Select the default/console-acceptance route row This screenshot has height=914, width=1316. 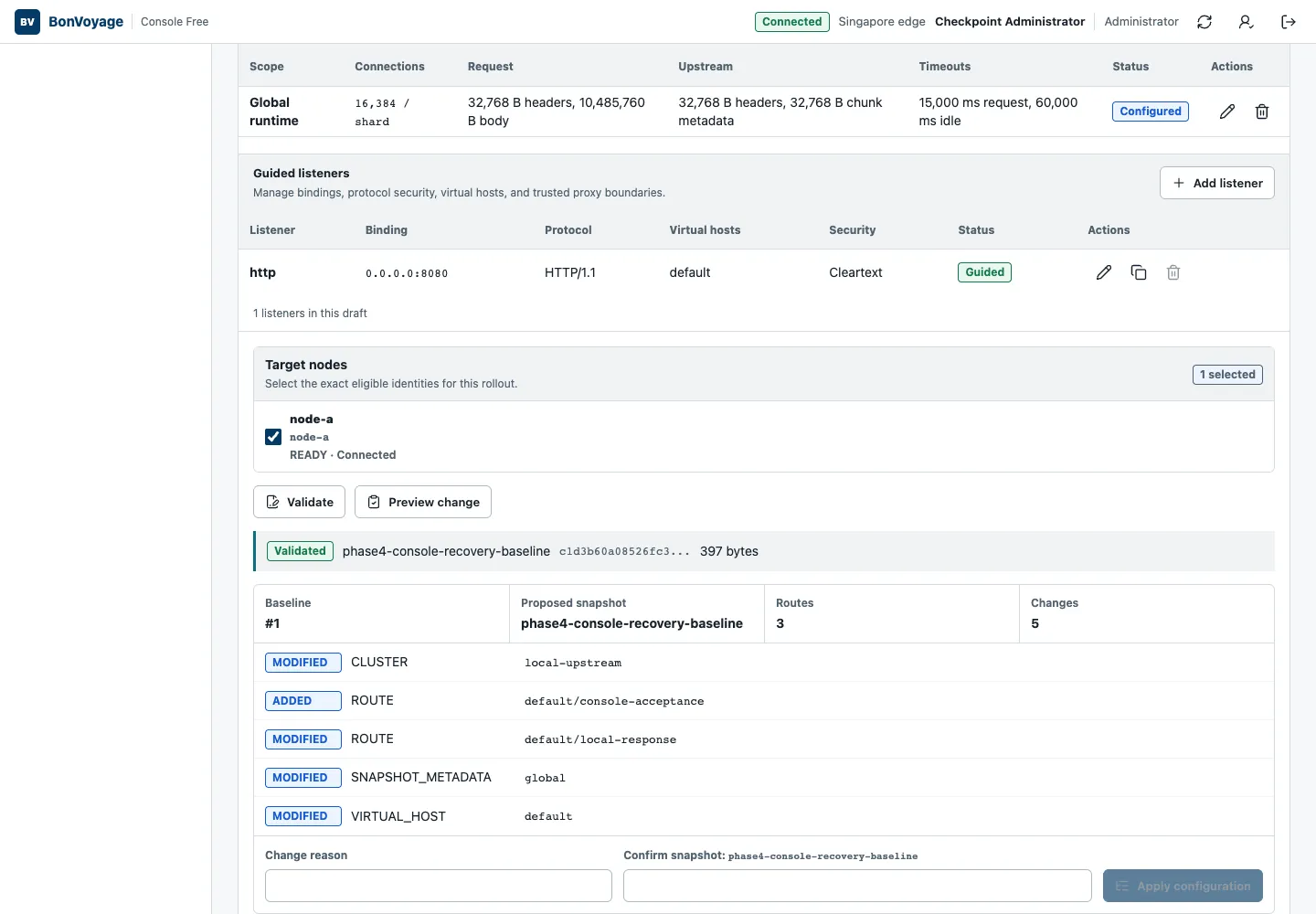pyautogui.click(x=764, y=701)
